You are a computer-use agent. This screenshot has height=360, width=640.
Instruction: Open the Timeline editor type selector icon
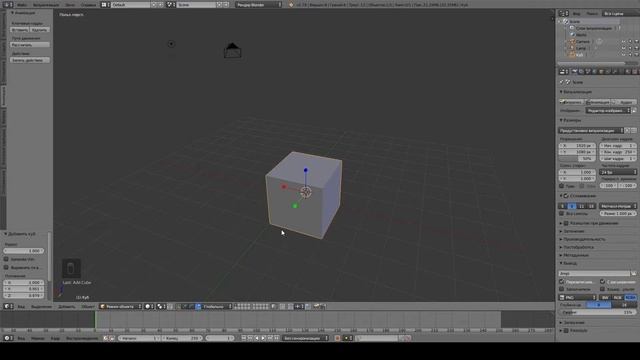8,338
